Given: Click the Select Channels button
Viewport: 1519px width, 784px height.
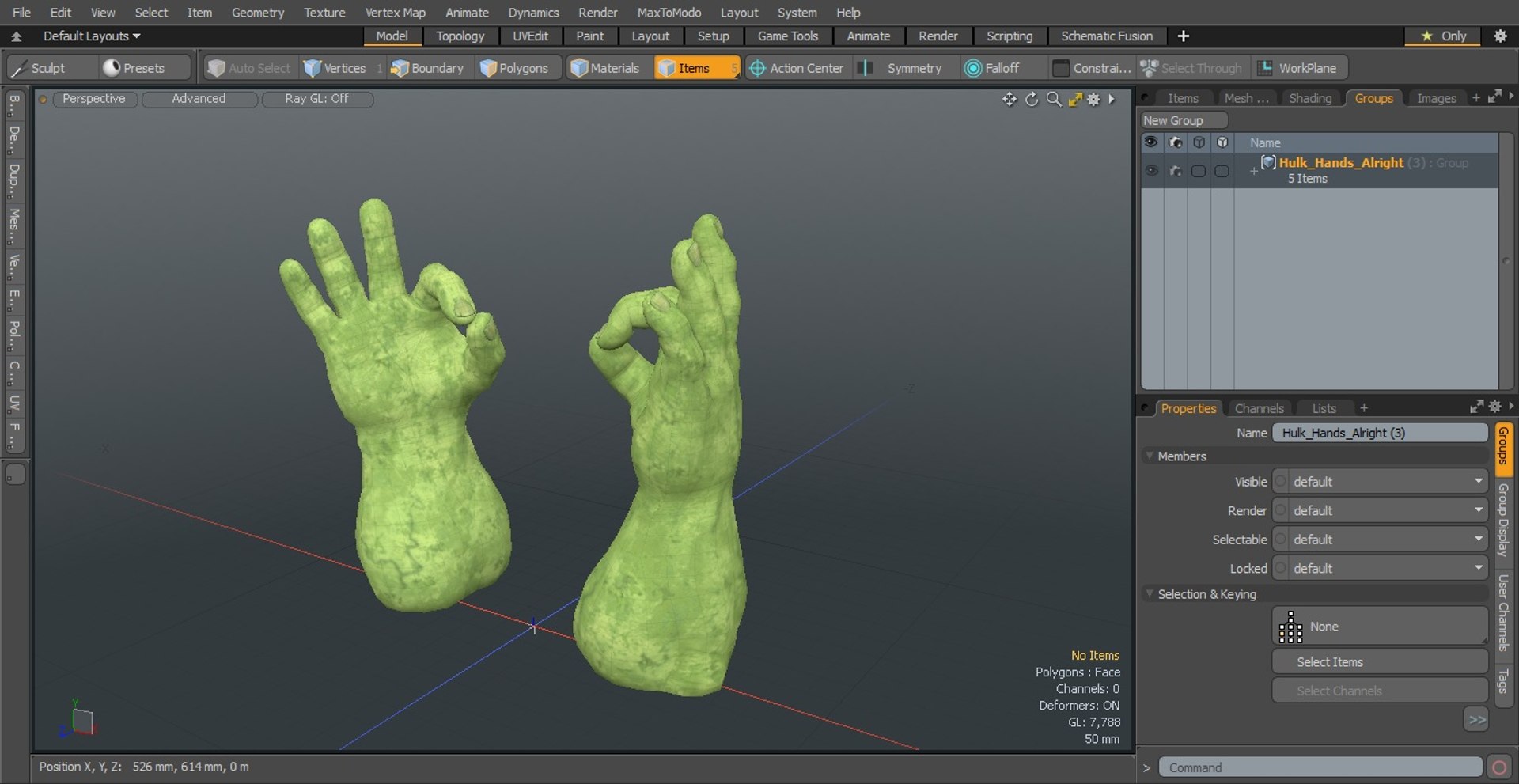Looking at the screenshot, I should click(x=1380, y=691).
